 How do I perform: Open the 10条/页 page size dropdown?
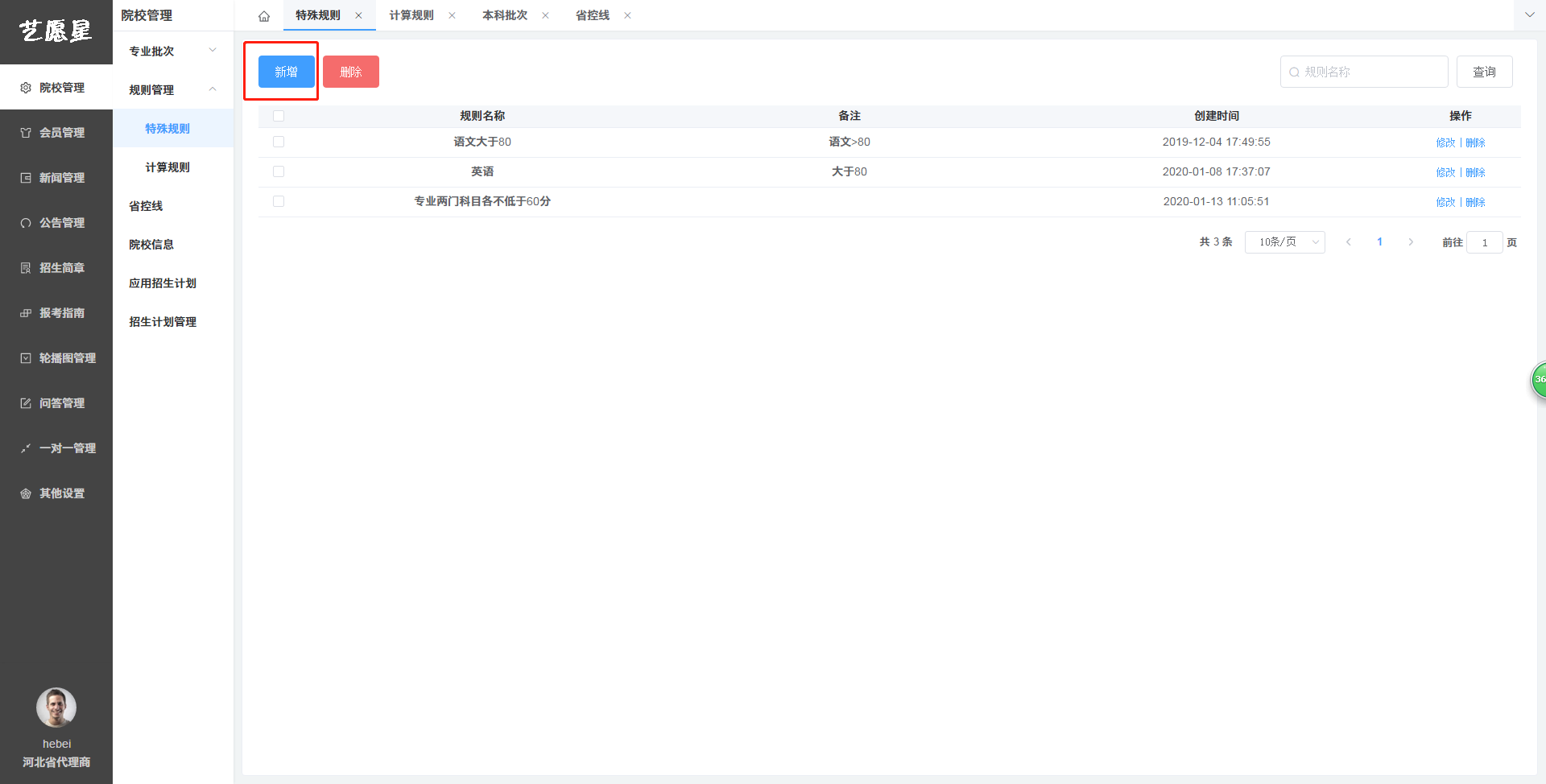pos(1285,242)
